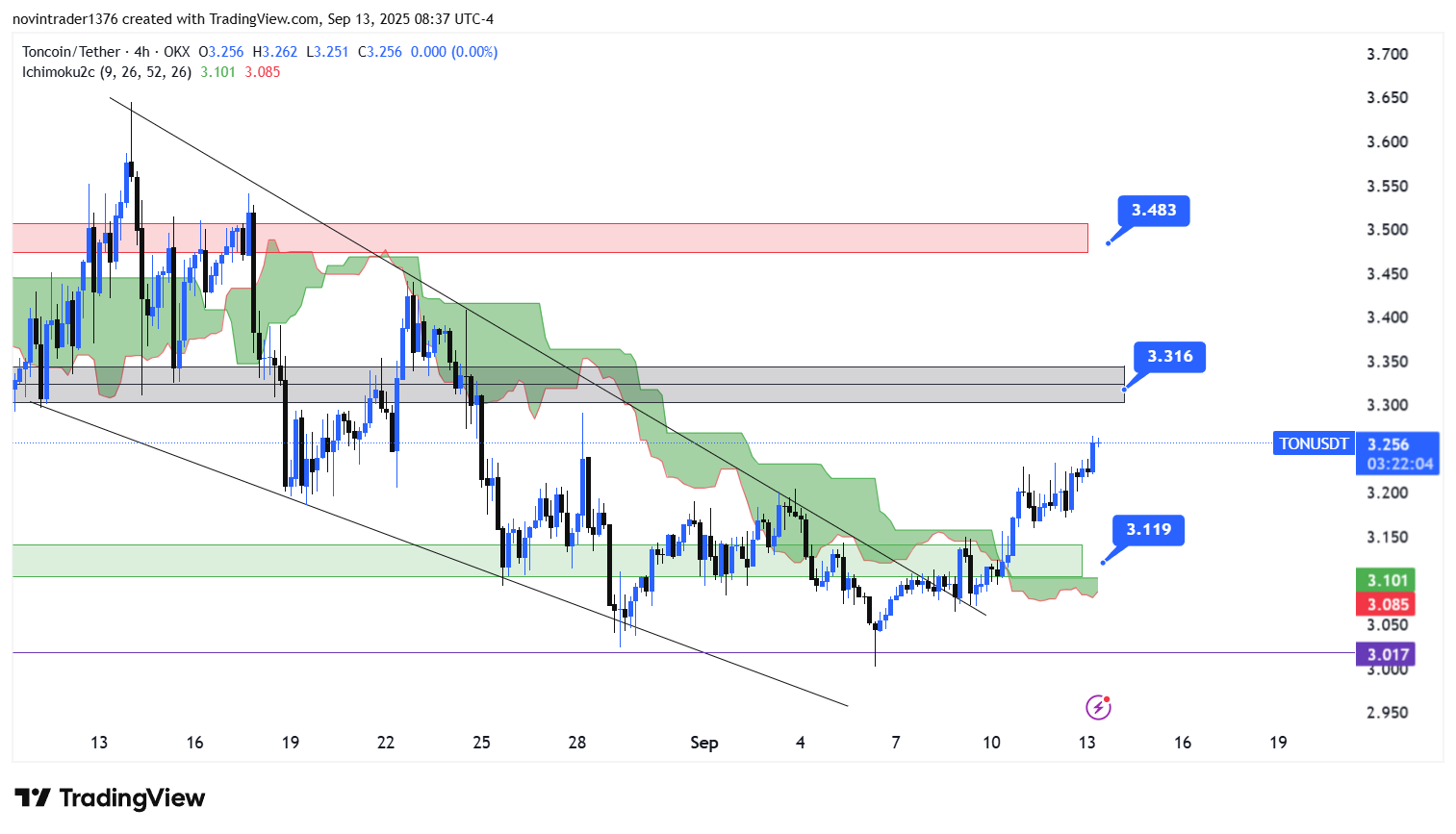Select the 3.119 price callout label
The width and height of the screenshot is (1456, 834).
(1148, 530)
